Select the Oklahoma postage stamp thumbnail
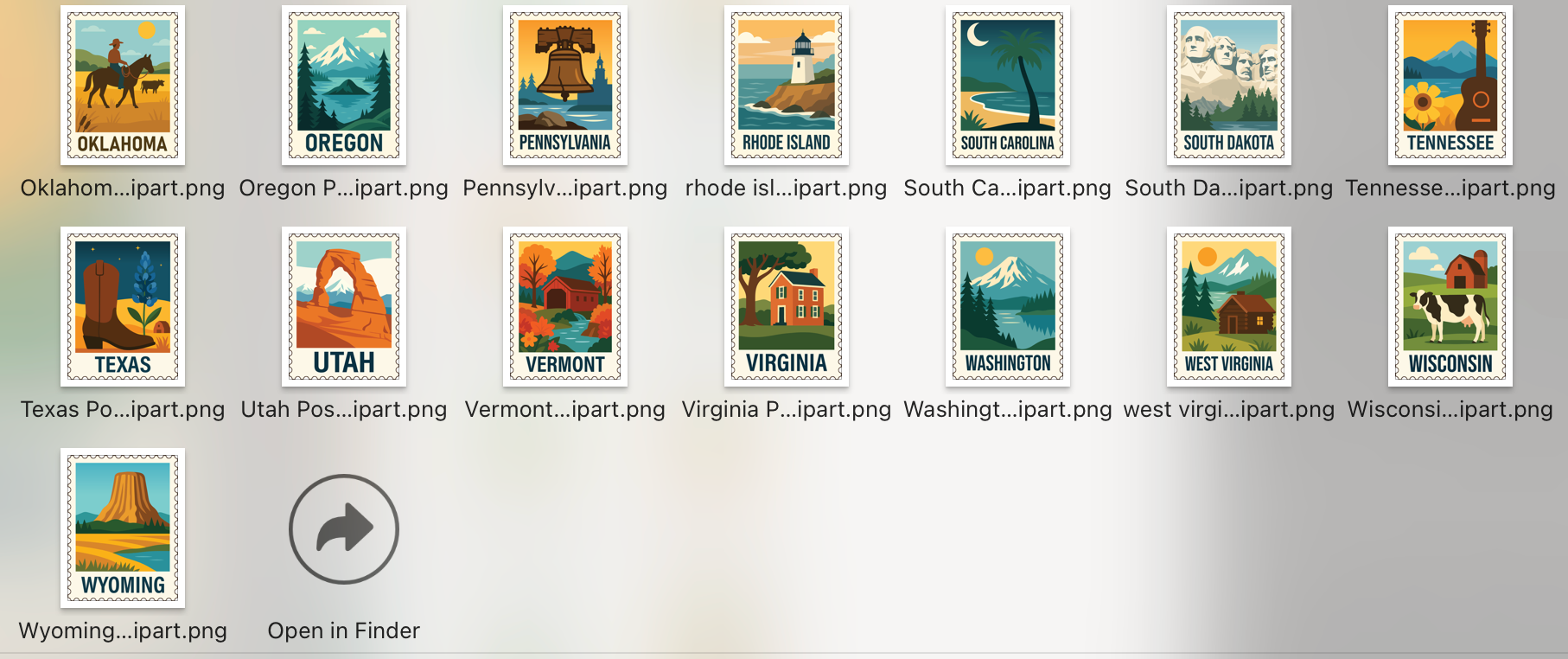Viewport: 1568px width, 659px height. pyautogui.click(x=123, y=85)
